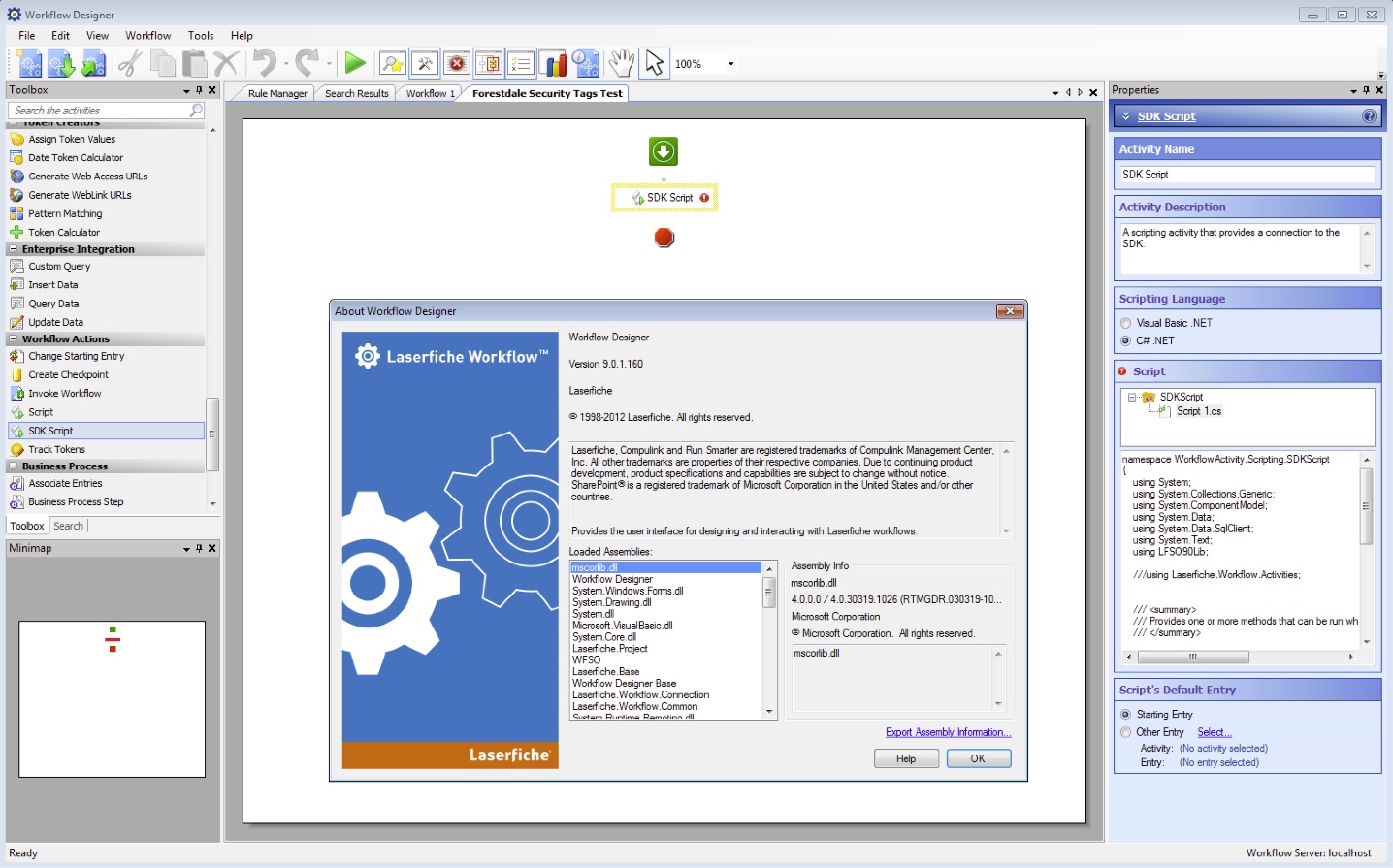
Task: Click the Paste clipboard icon
Action: [195, 64]
